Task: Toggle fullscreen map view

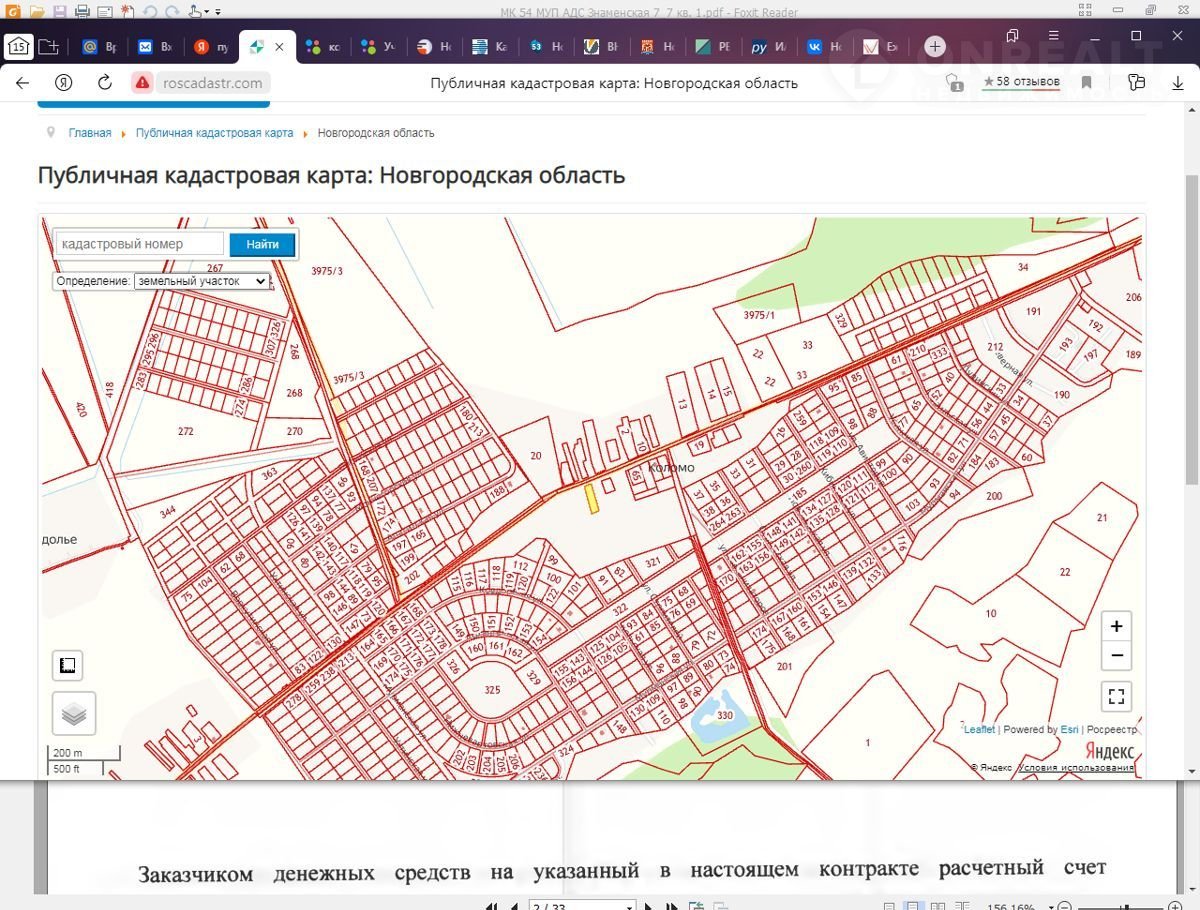Action: click(x=1116, y=696)
